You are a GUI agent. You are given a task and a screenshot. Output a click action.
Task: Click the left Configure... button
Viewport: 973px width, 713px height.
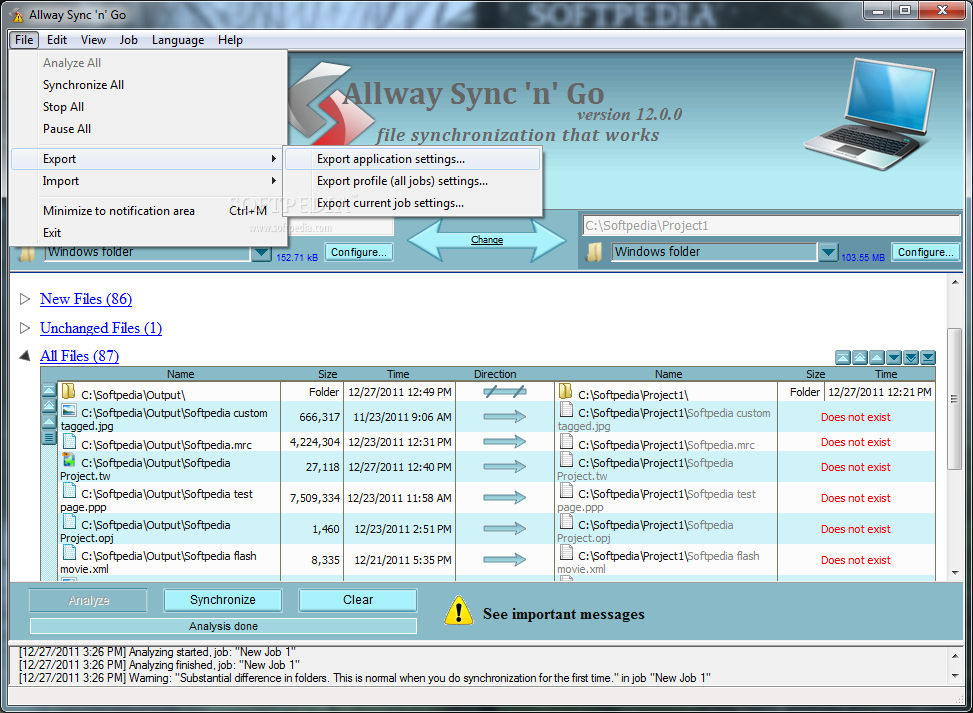(359, 252)
